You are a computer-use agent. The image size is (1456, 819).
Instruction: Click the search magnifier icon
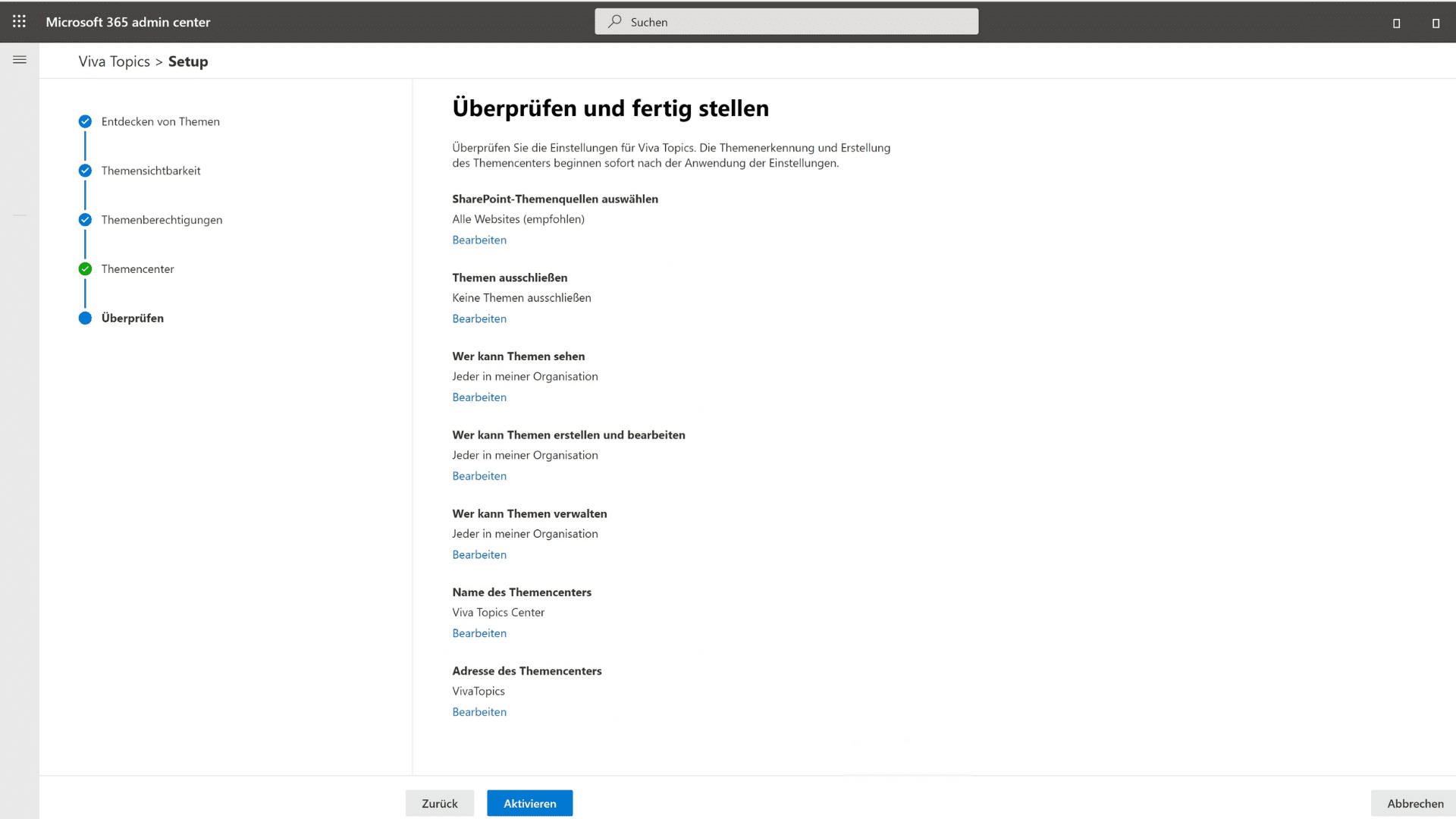pos(614,21)
